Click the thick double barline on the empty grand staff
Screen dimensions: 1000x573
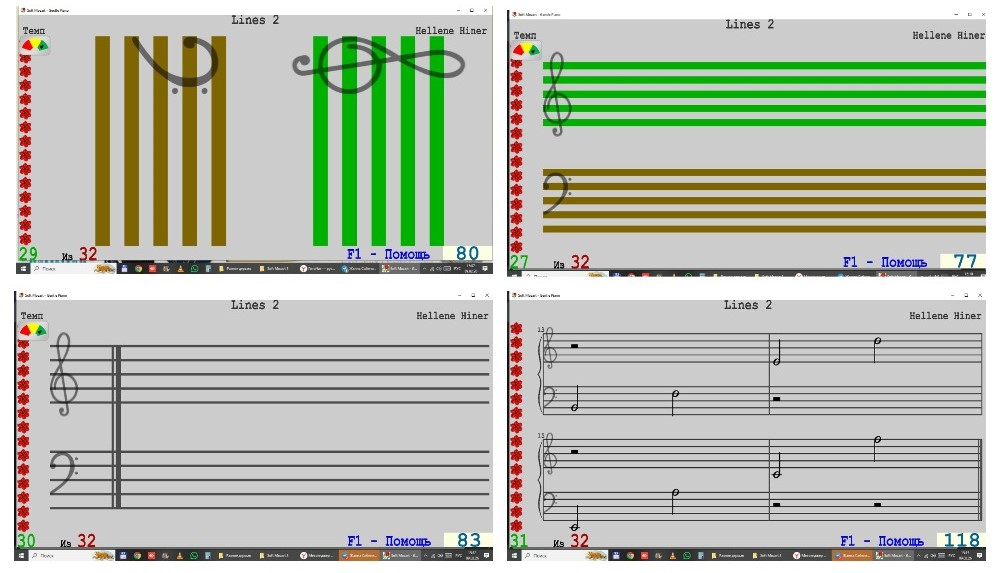click(x=116, y=426)
